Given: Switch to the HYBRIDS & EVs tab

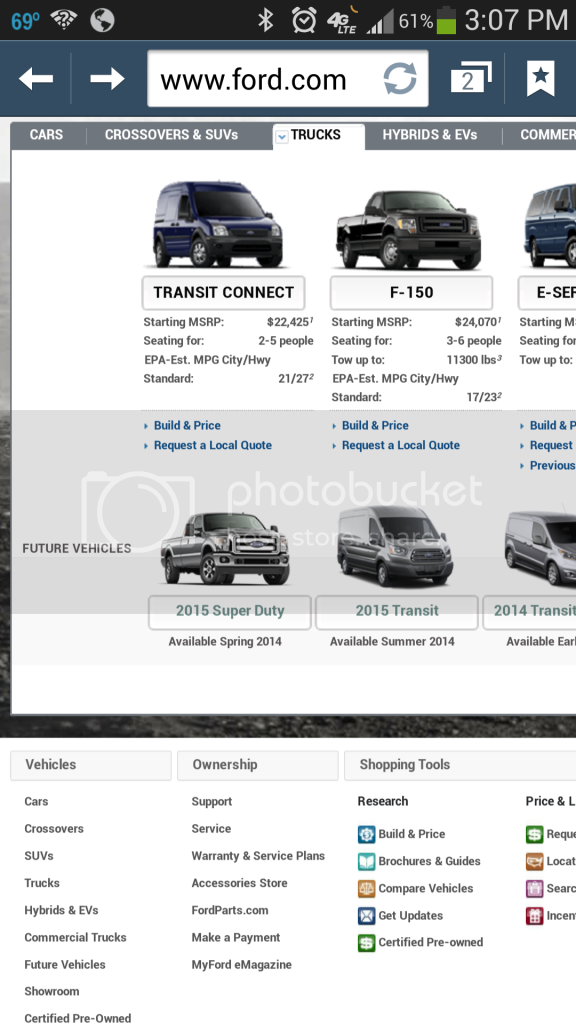Looking at the screenshot, I should coord(430,135).
